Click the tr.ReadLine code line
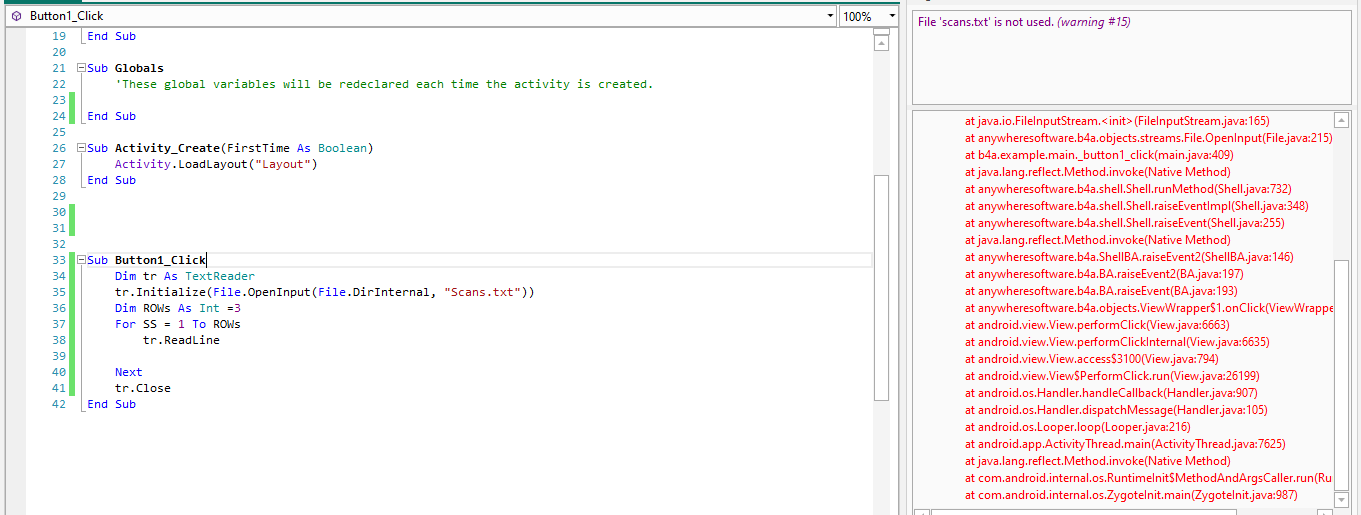This screenshot has height=515, width=1361. pos(181,340)
